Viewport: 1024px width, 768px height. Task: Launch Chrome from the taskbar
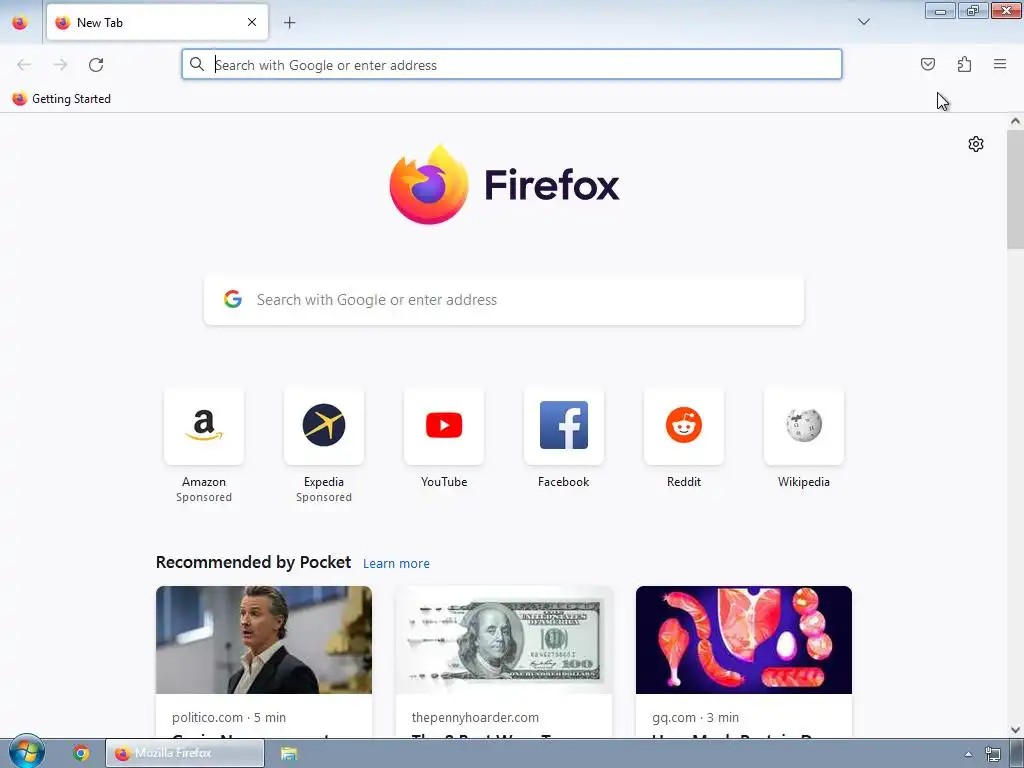click(81, 753)
